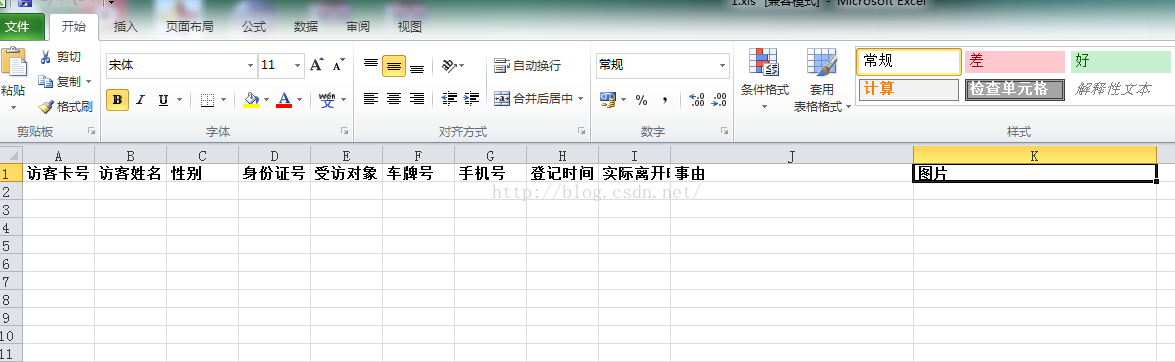This screenshot has width=1175, height=362.
Task: Apply the Normal (常规) cell style
Action: click(909, 61)
